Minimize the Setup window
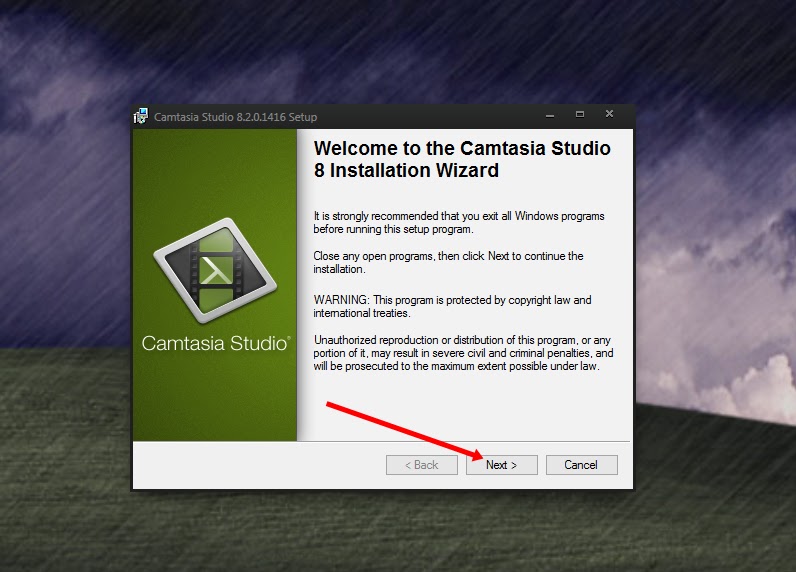Screen dimensions: 796x572 tap(550, 115)
